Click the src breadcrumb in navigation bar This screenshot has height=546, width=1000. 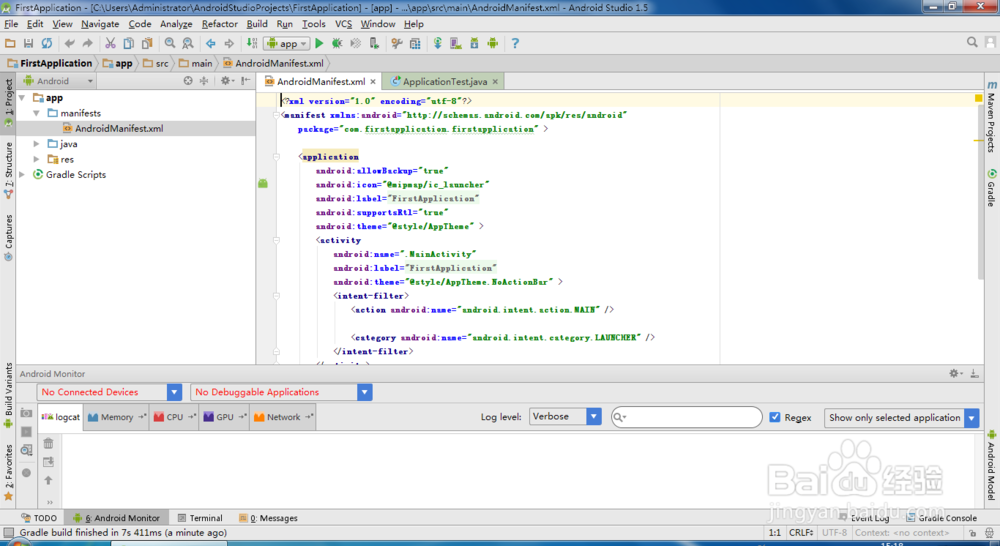coord(157,63)
